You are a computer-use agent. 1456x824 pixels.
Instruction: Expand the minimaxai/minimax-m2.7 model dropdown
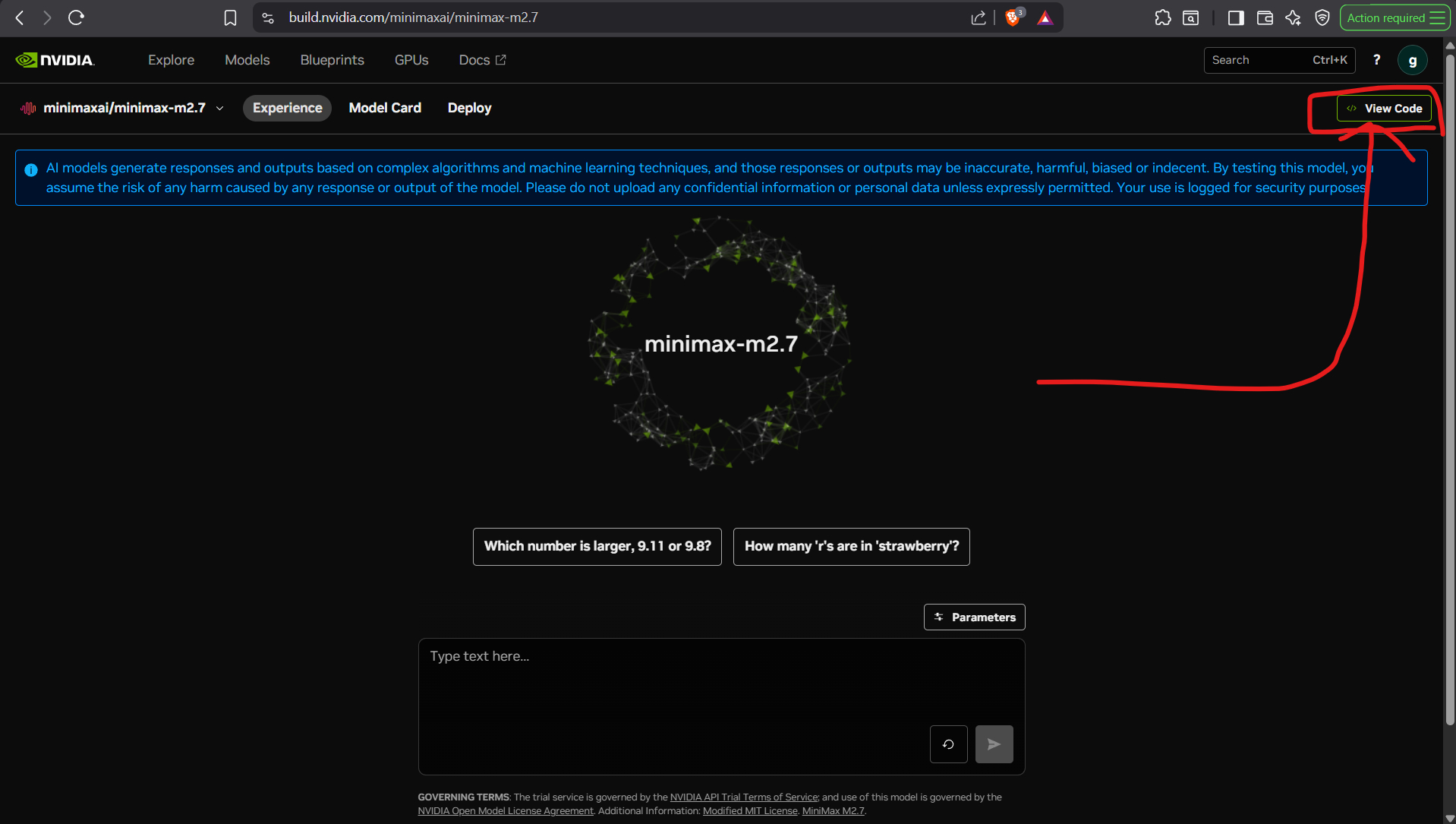(220, 108)
